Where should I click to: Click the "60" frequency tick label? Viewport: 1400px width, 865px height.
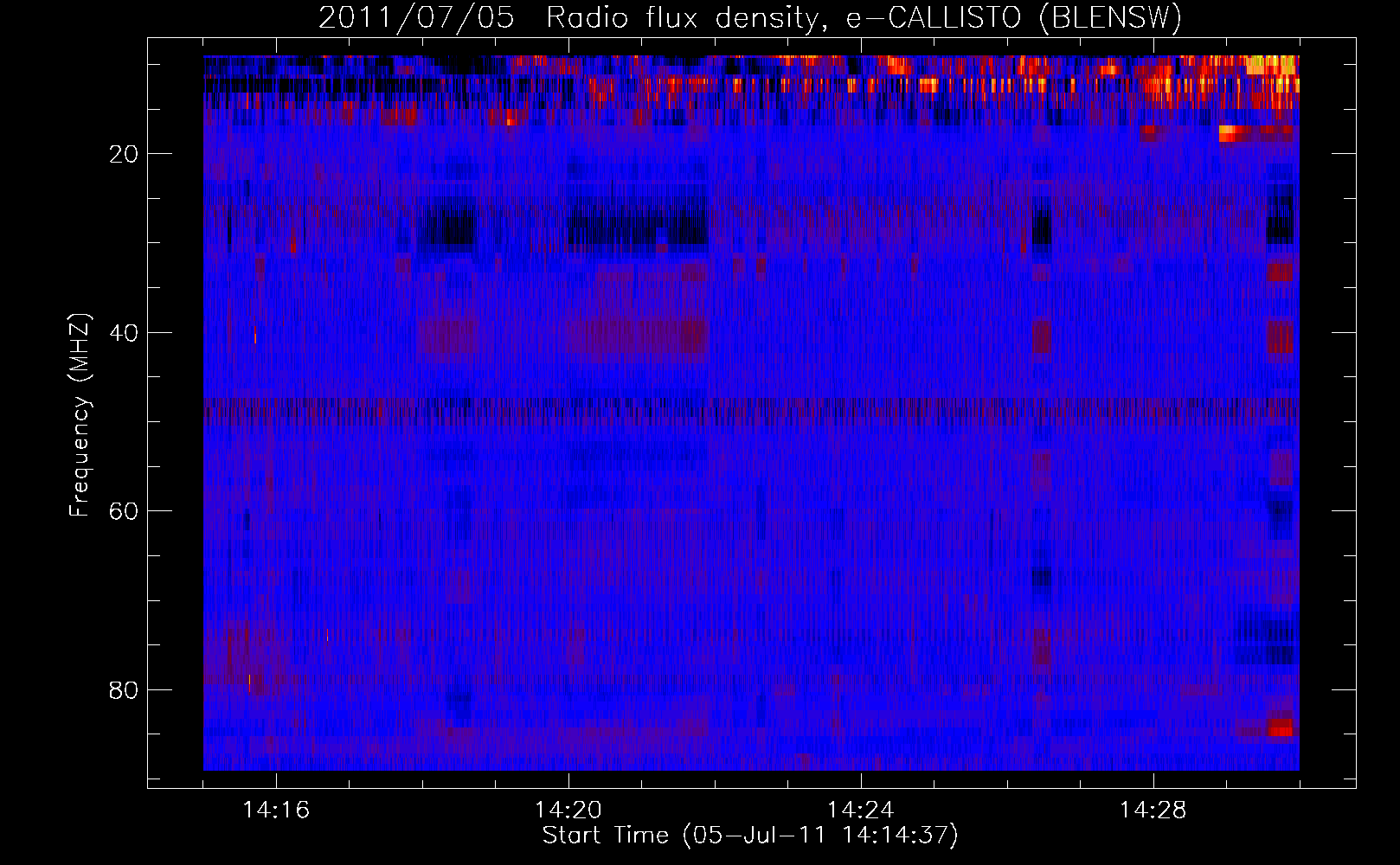coord(124,511)
